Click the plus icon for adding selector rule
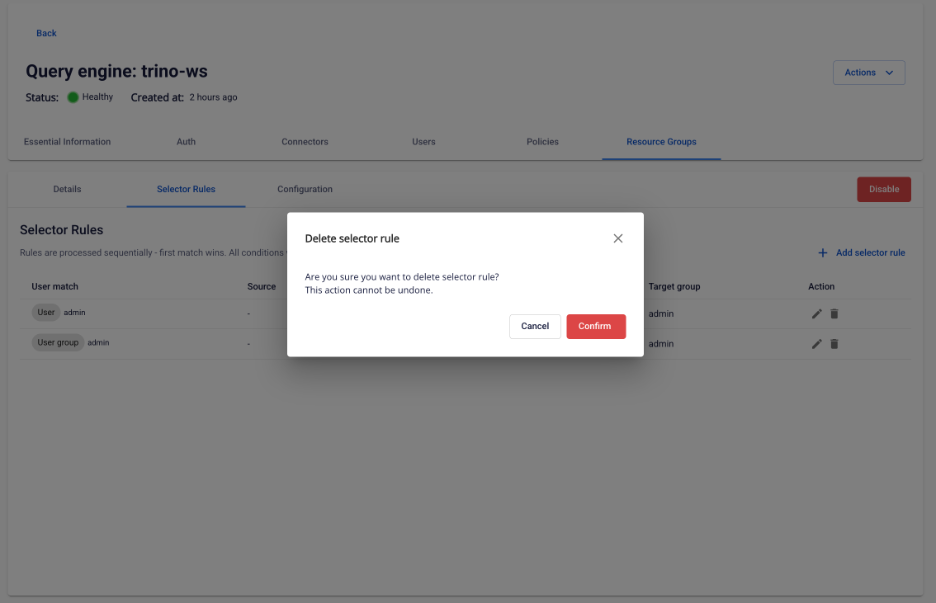Viewport: 936px width, 603px height. (x=823, y=253)
